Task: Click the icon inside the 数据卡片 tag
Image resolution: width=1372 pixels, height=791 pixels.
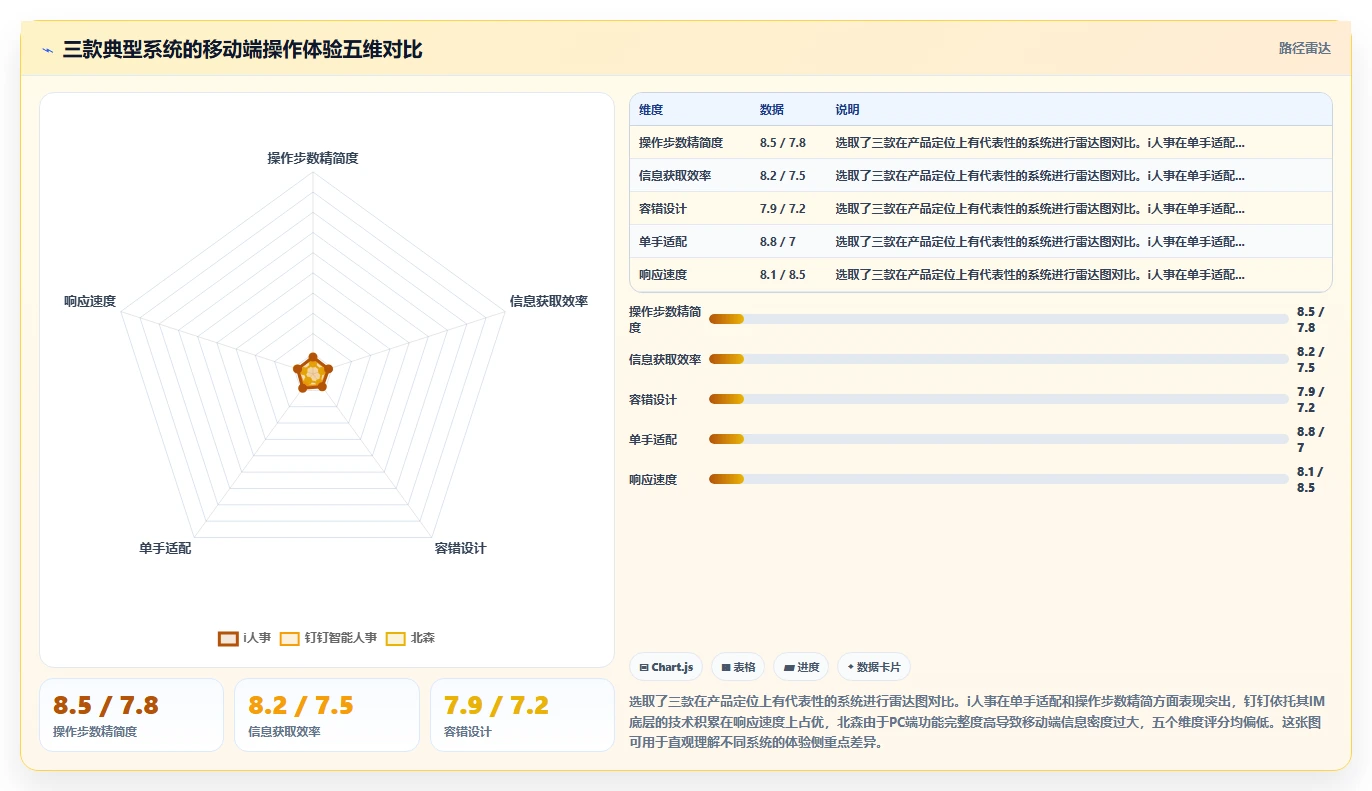Action: click(x=851, y=667)
